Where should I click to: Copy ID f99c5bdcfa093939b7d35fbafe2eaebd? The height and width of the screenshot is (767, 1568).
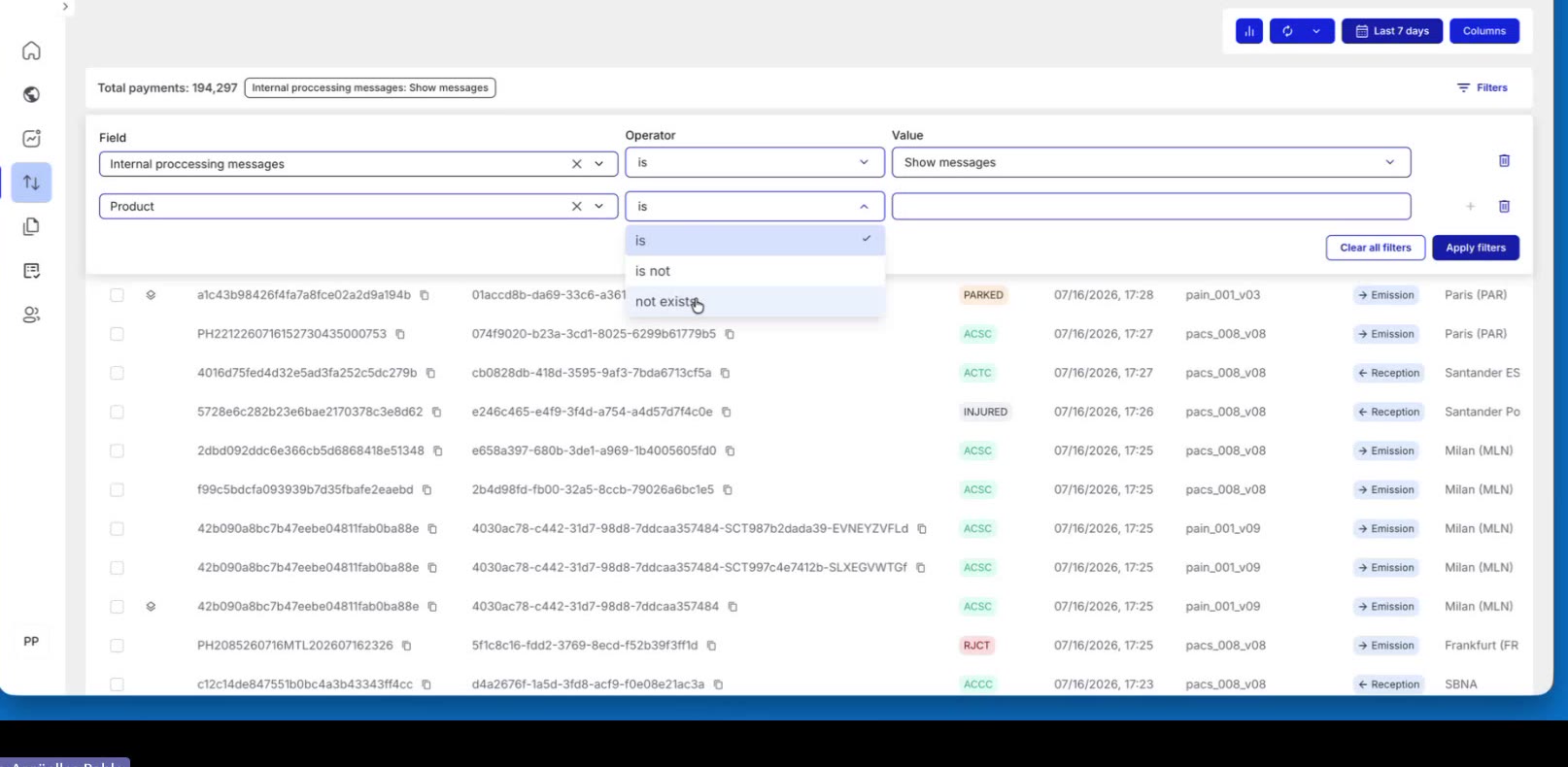point(426,490)
